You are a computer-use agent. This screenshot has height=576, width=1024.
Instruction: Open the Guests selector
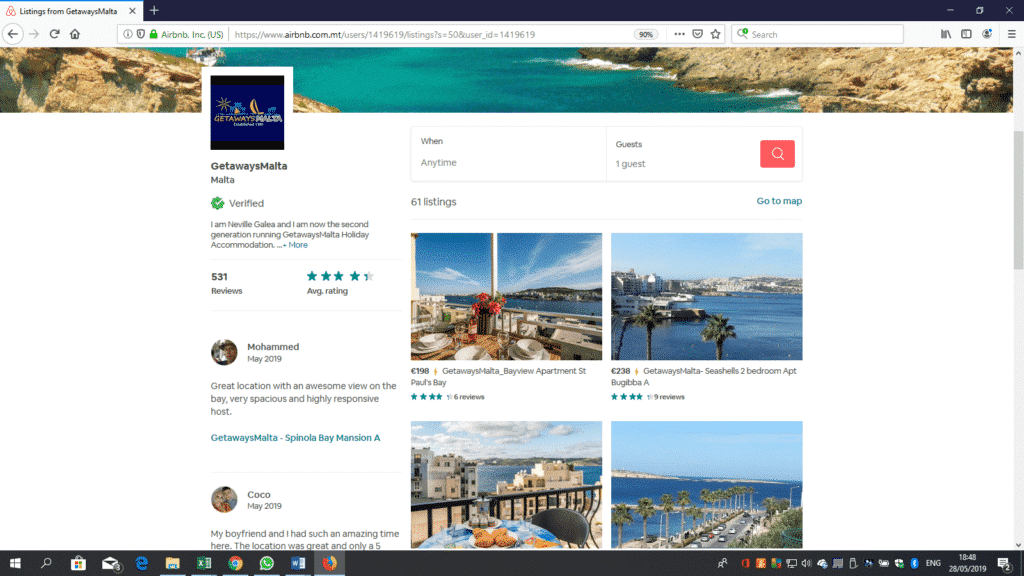[x=682, y=154]
